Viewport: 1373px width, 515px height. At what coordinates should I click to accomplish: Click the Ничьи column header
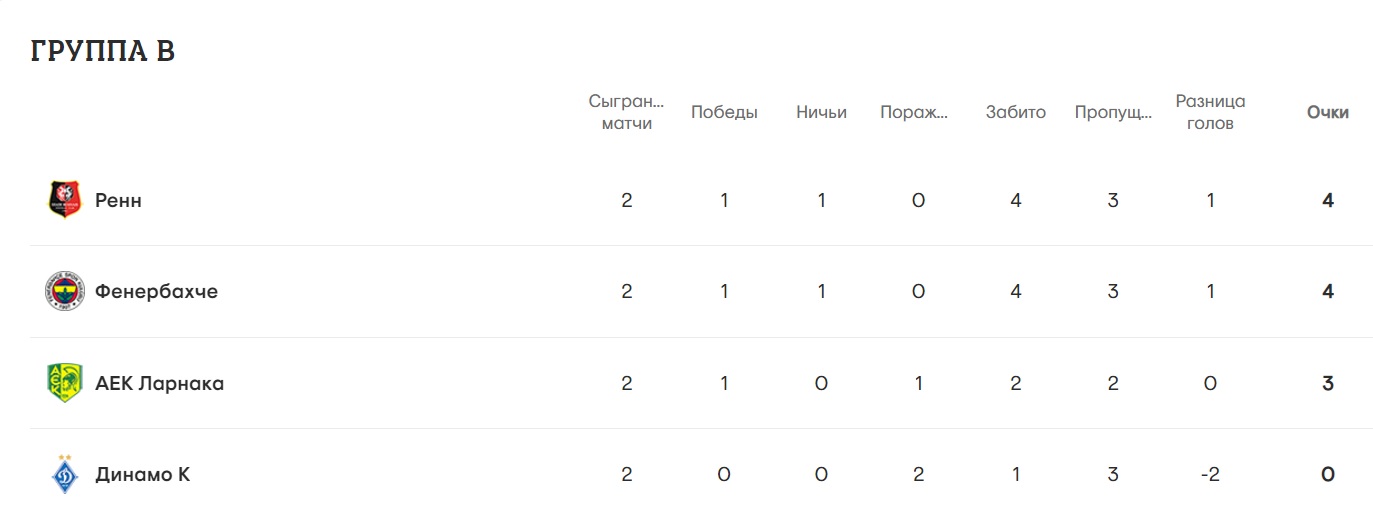(x=821, y=112)
